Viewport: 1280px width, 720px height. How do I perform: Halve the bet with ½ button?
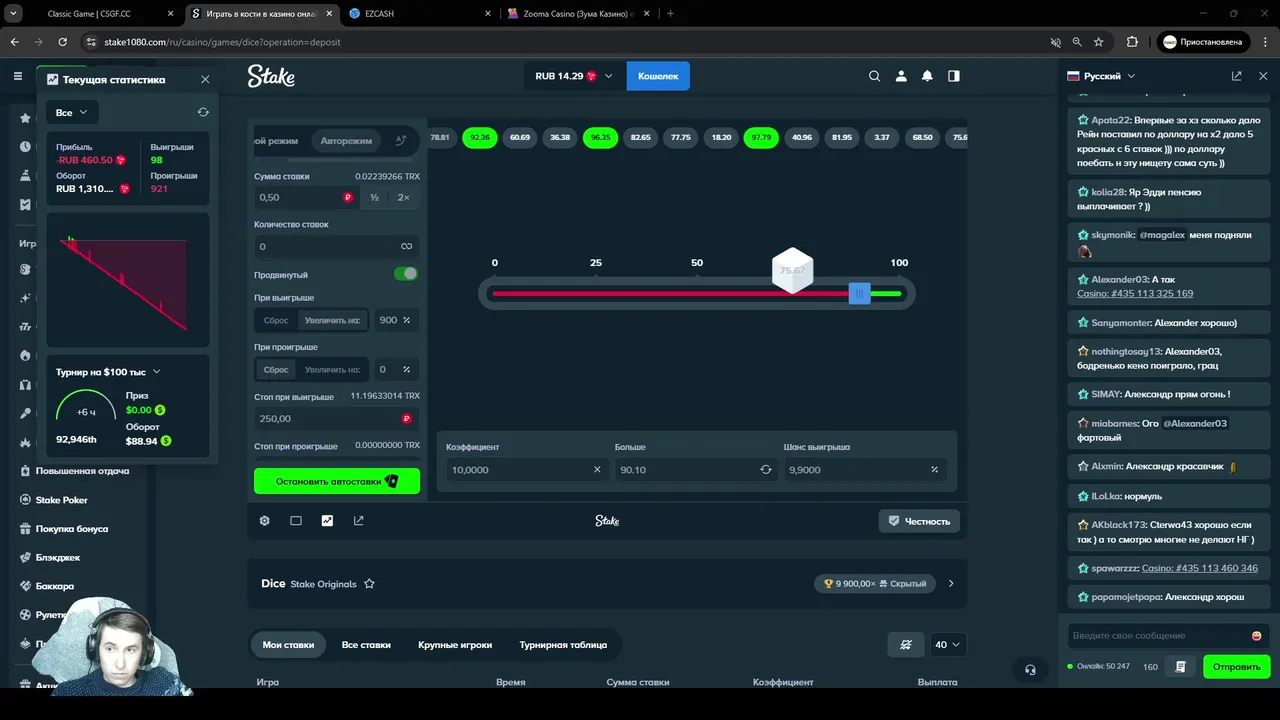(375, 198)
